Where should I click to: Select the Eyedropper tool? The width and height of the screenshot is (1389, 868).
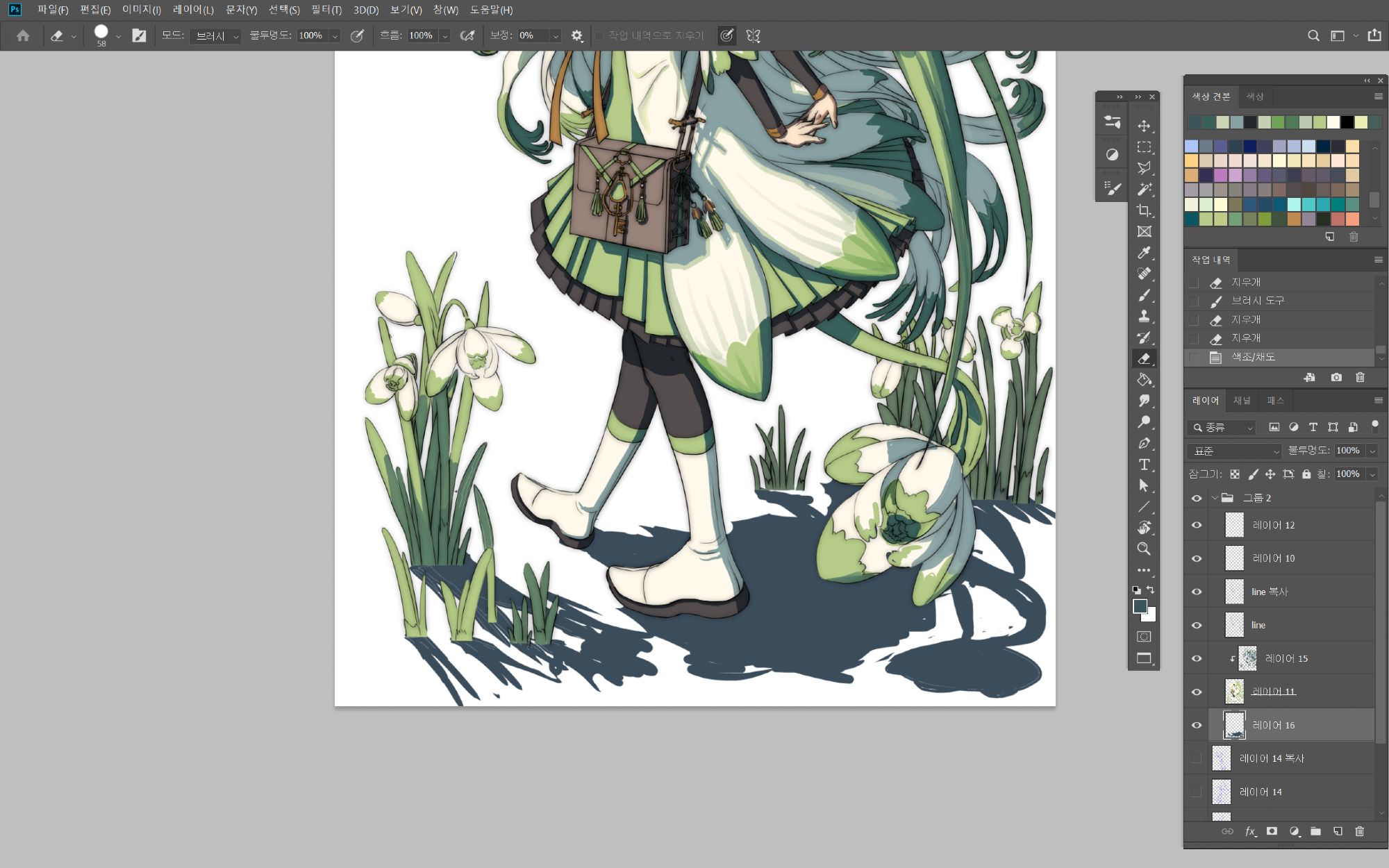(1144, 253)
